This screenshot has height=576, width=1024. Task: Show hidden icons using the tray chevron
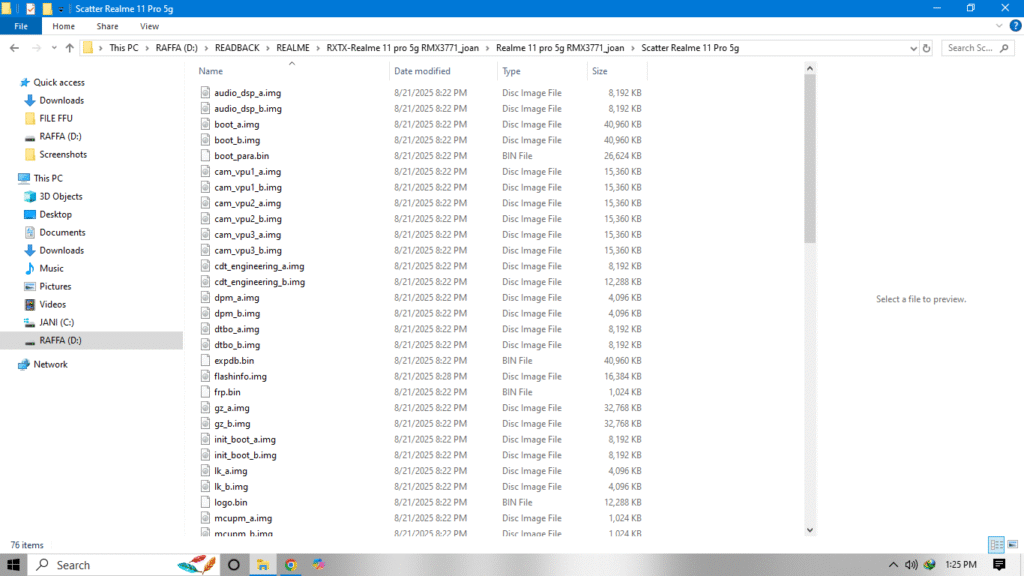pos(893,564)
